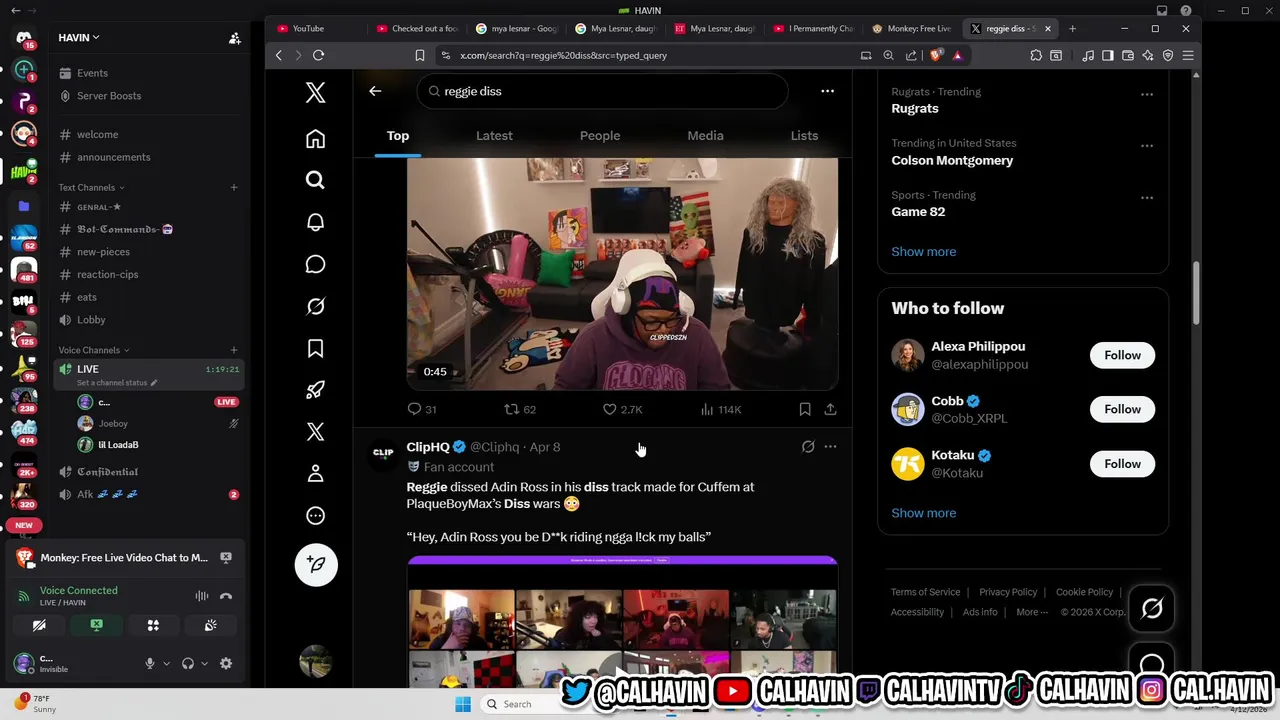The height and width of the screenshot is (720, 1280).
Task: Open Terms of Service link
Action: click(925, 592)
